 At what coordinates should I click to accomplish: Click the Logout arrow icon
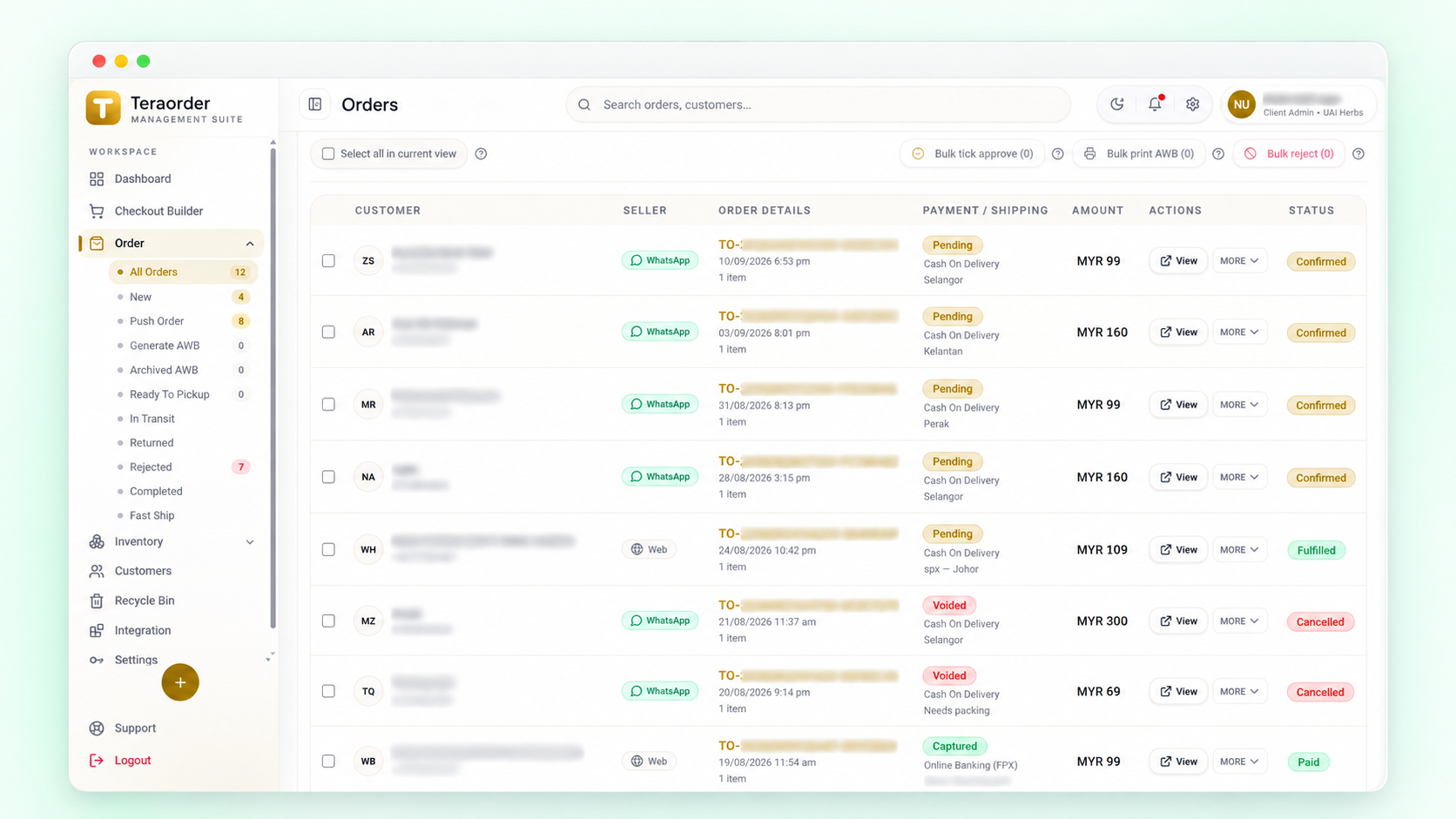97,760
